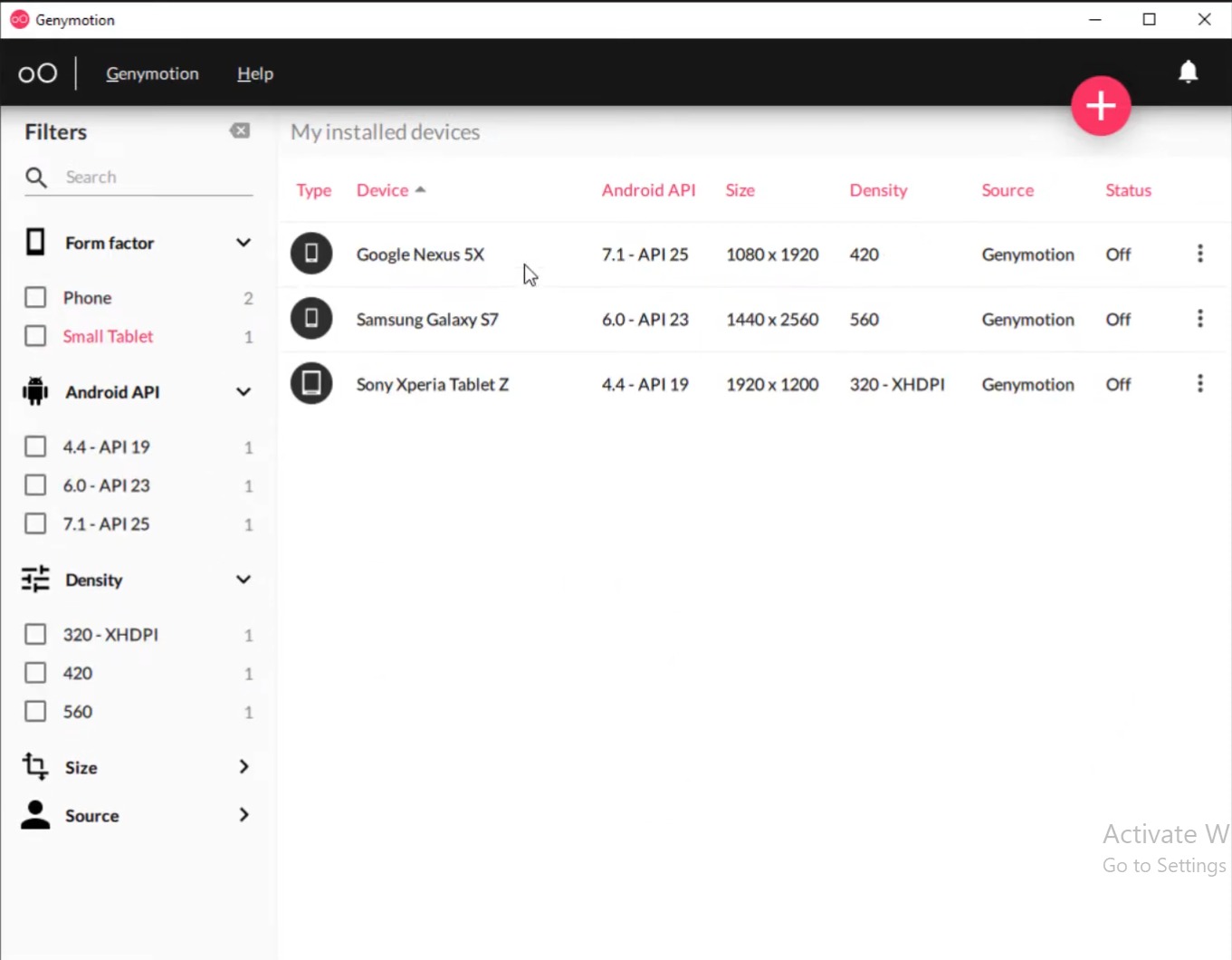Open three-dot menu for Sony Xperia Tablet Z
Screen dimensions: 1232x960
pyautogui.click(x=1199, y=384)
